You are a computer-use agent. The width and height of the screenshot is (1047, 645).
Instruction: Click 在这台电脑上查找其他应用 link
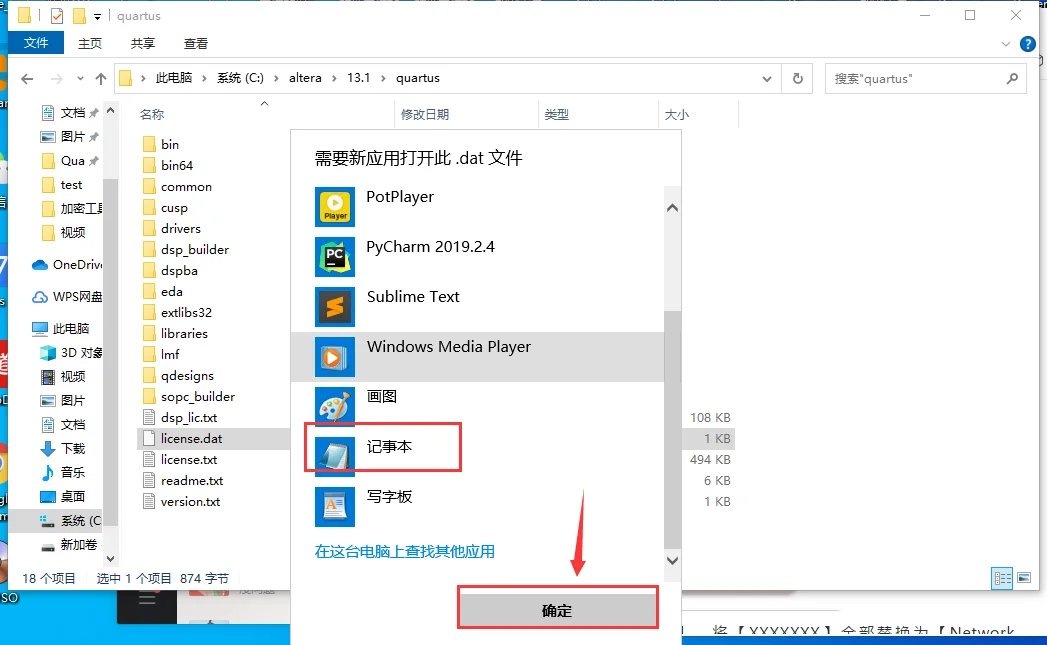click(405, 552)
